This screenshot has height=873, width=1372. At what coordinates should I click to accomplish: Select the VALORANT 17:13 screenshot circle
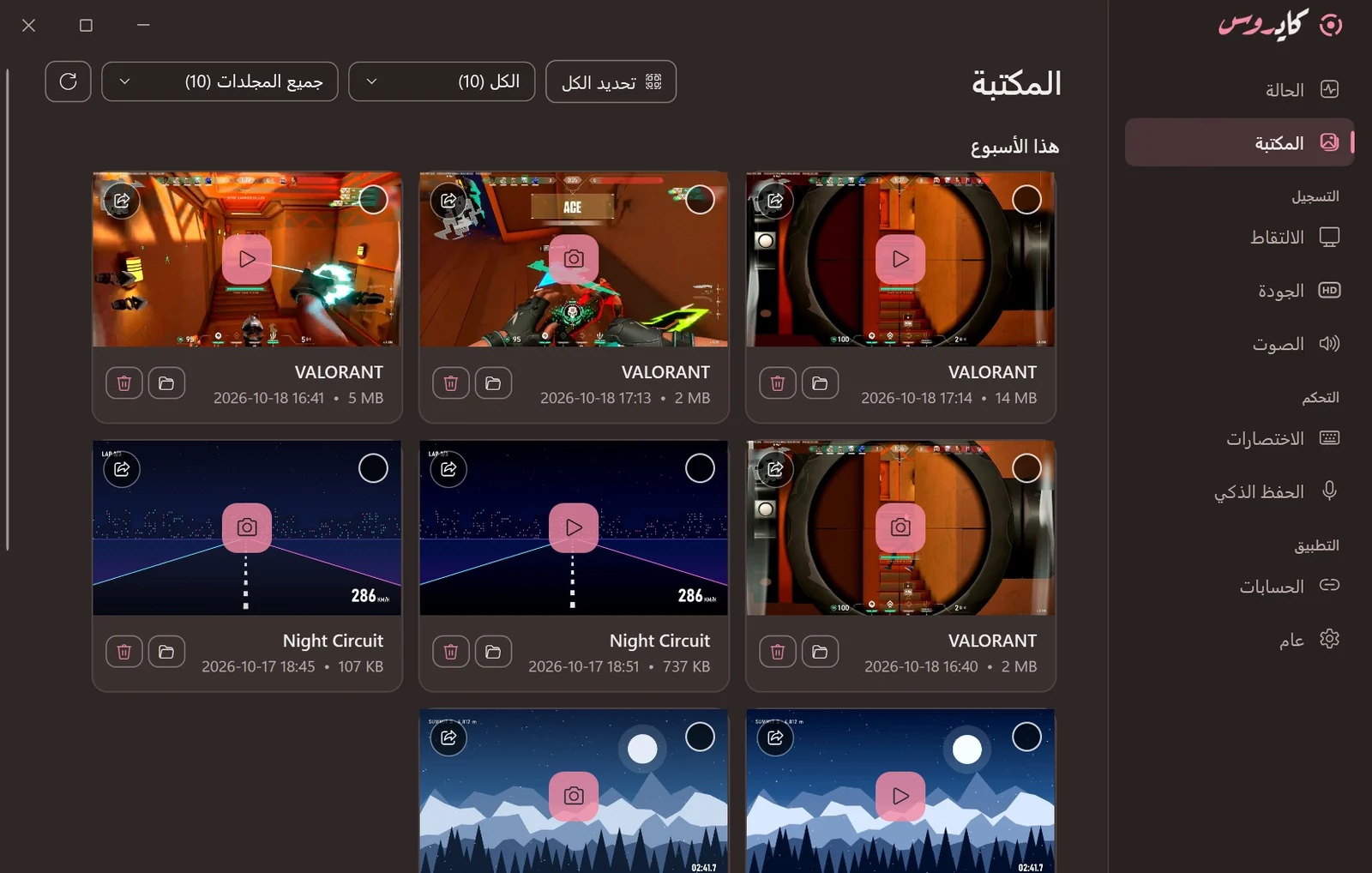(x=700, y=200)
